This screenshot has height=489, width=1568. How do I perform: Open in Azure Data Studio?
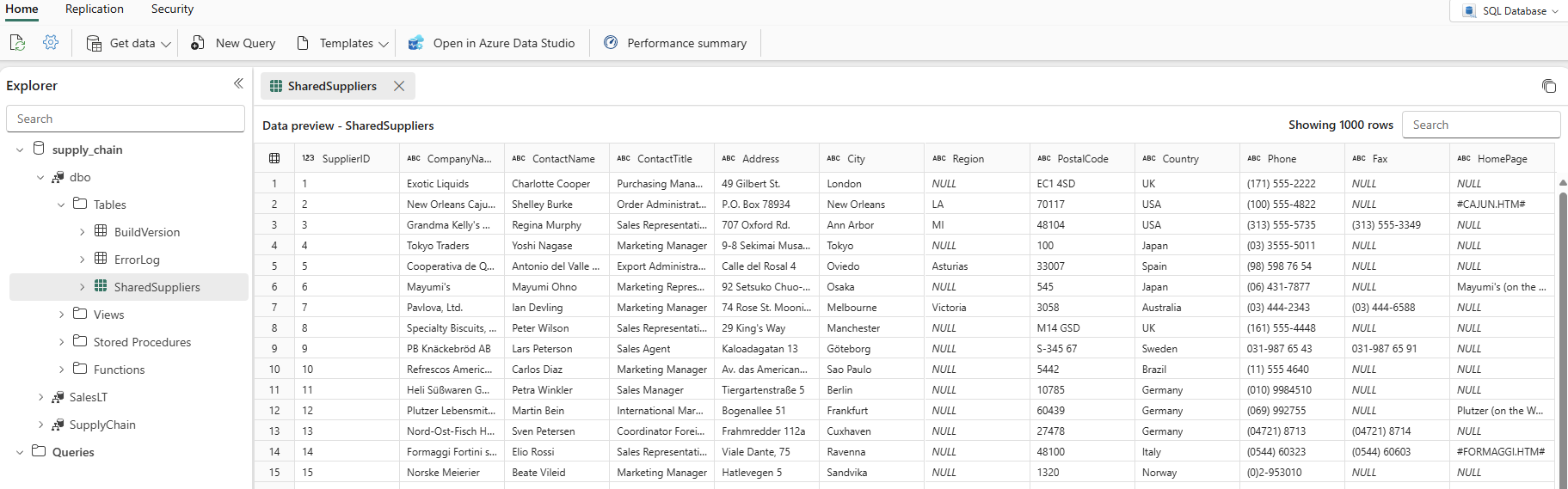coord(492,43)
